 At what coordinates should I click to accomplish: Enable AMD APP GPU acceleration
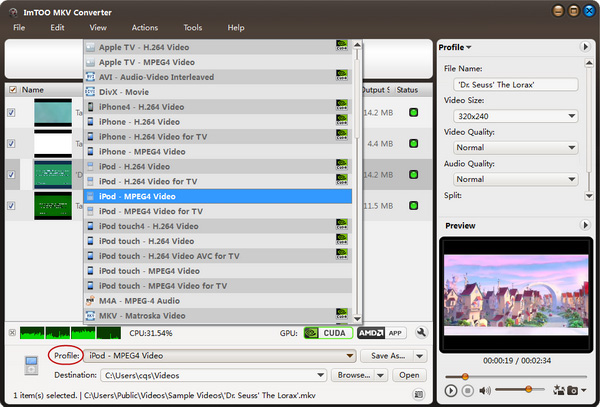pos(382,333)
